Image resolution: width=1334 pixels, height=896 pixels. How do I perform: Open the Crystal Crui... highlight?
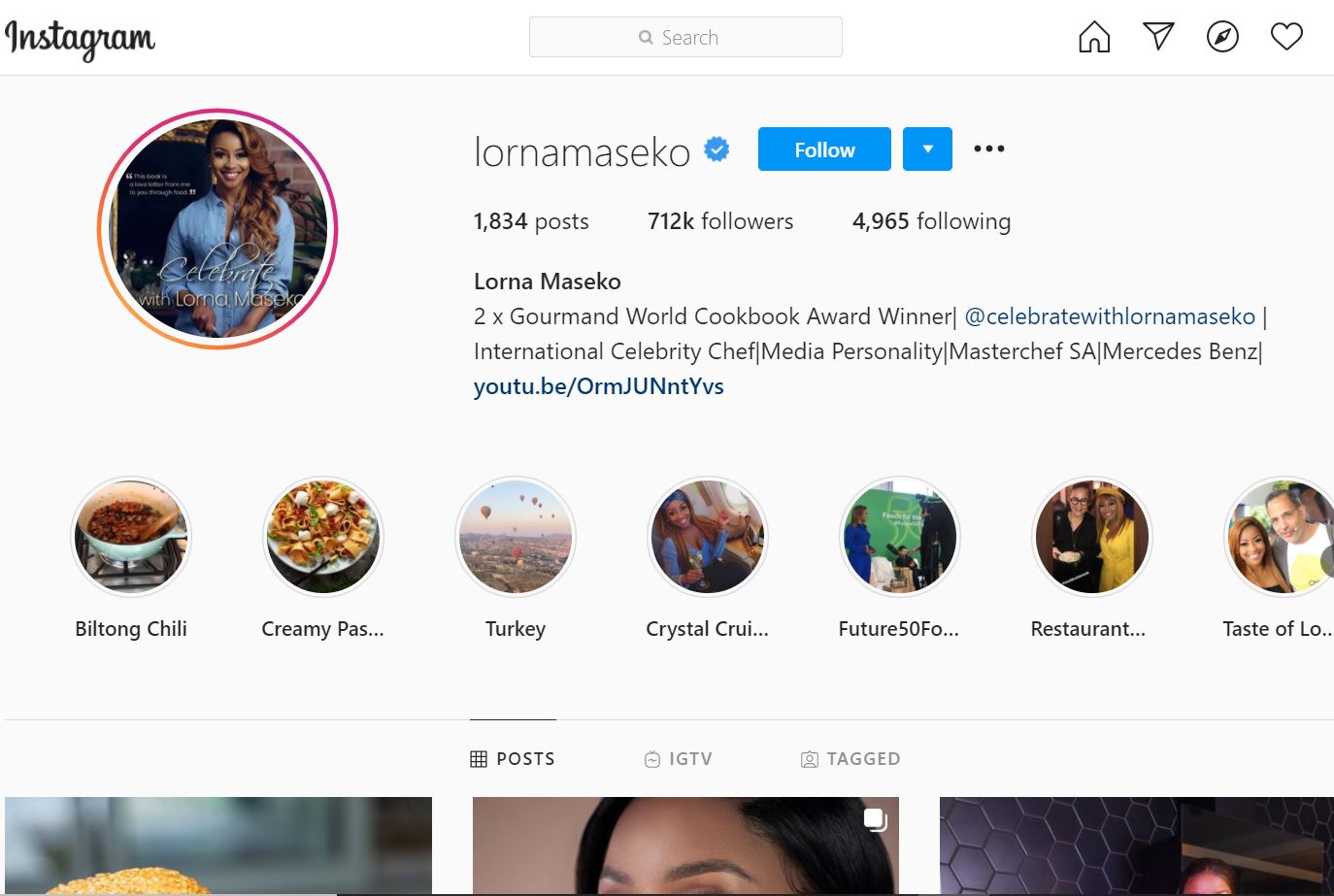tap(708, 537)
